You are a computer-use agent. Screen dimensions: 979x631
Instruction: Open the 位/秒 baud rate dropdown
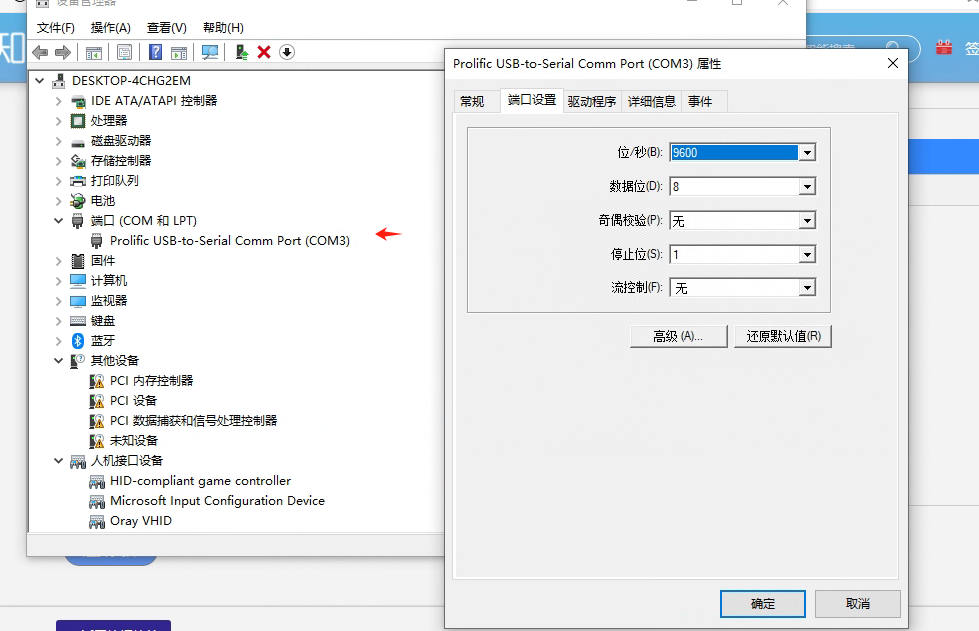pyautogui.click(x=807, y=153)
